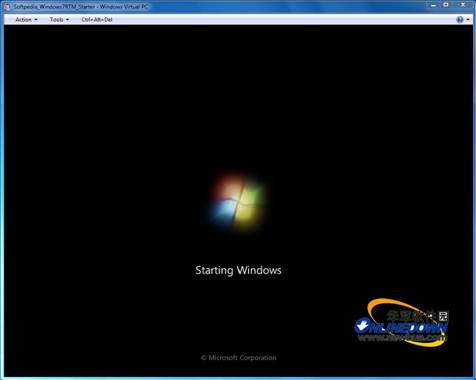Expand the arrow next to Tools

[67, 20]
